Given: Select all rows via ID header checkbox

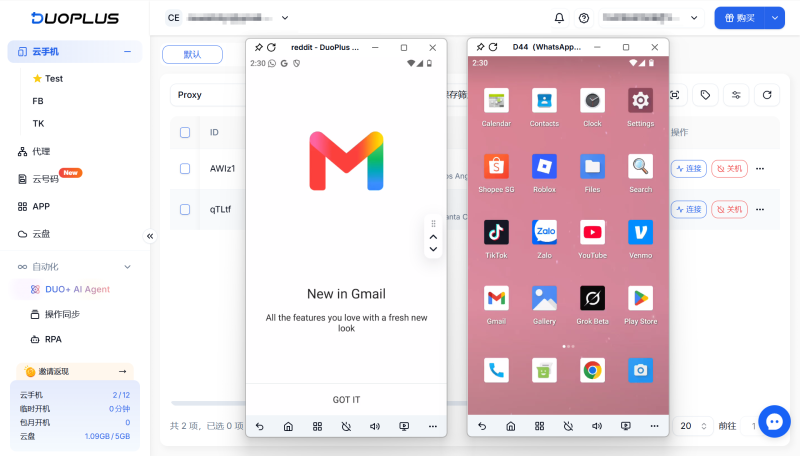Looking at the screenshot, I should pos(185,133).
